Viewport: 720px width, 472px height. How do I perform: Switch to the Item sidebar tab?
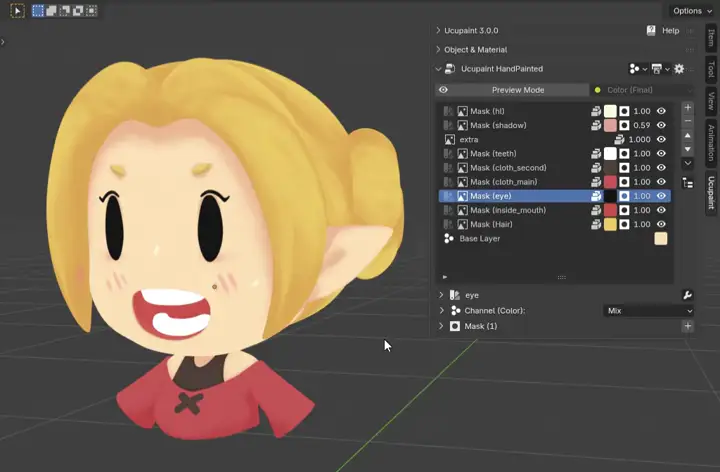coord(712,38)
